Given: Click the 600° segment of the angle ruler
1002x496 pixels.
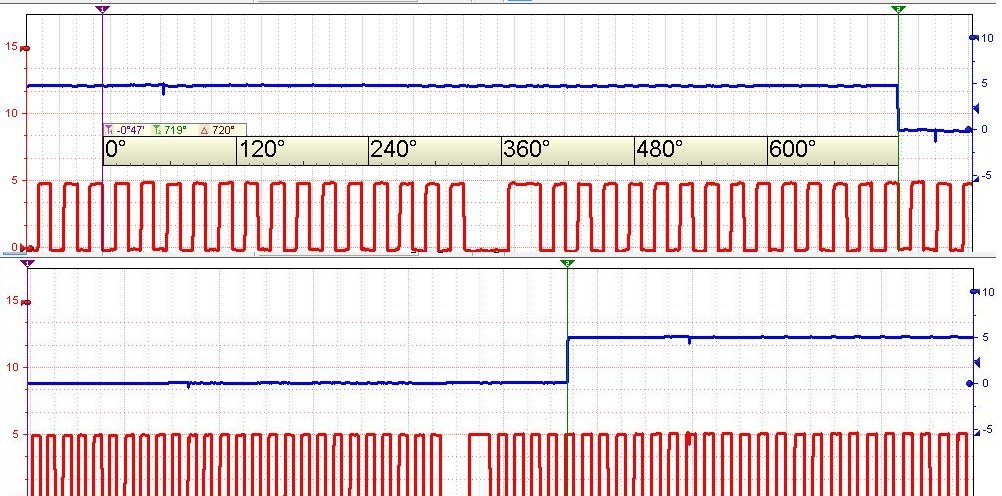Looking at the screenshot, I should coord(832,150).
